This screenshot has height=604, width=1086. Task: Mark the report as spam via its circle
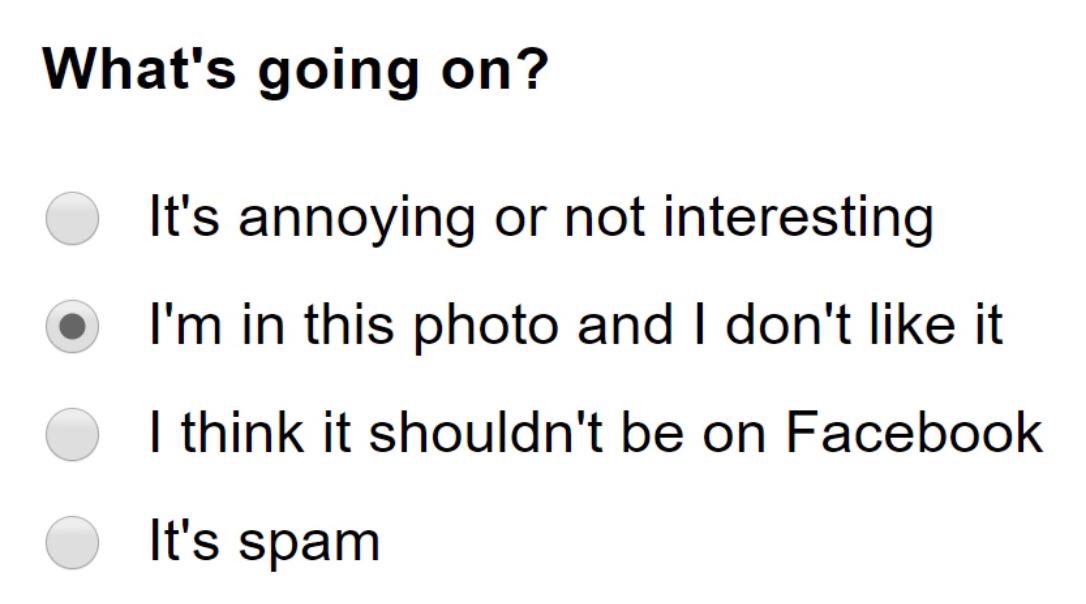(72, 542)
